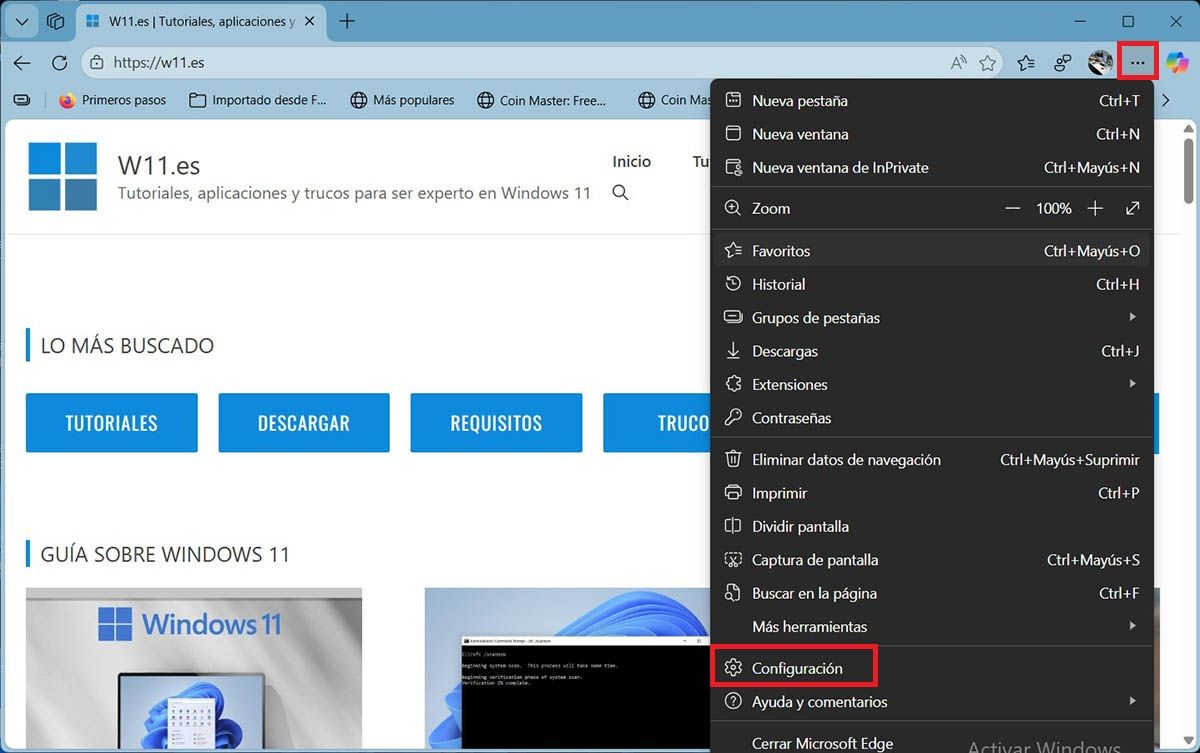Enter full screen from Zoom row
The image size is (1200, 753).
pos(1132,208)
